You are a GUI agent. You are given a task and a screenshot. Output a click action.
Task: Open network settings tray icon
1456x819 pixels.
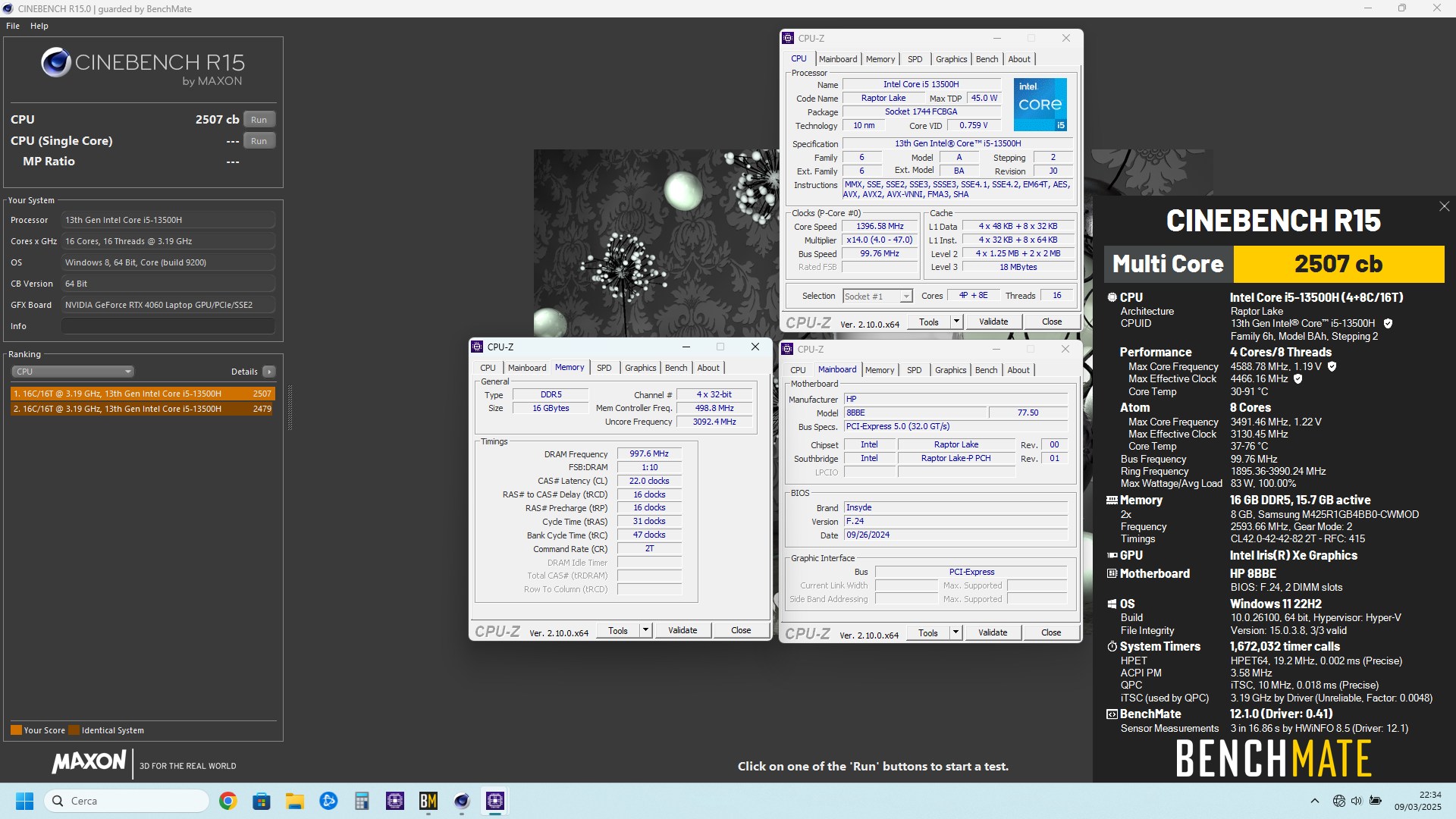1338,801
